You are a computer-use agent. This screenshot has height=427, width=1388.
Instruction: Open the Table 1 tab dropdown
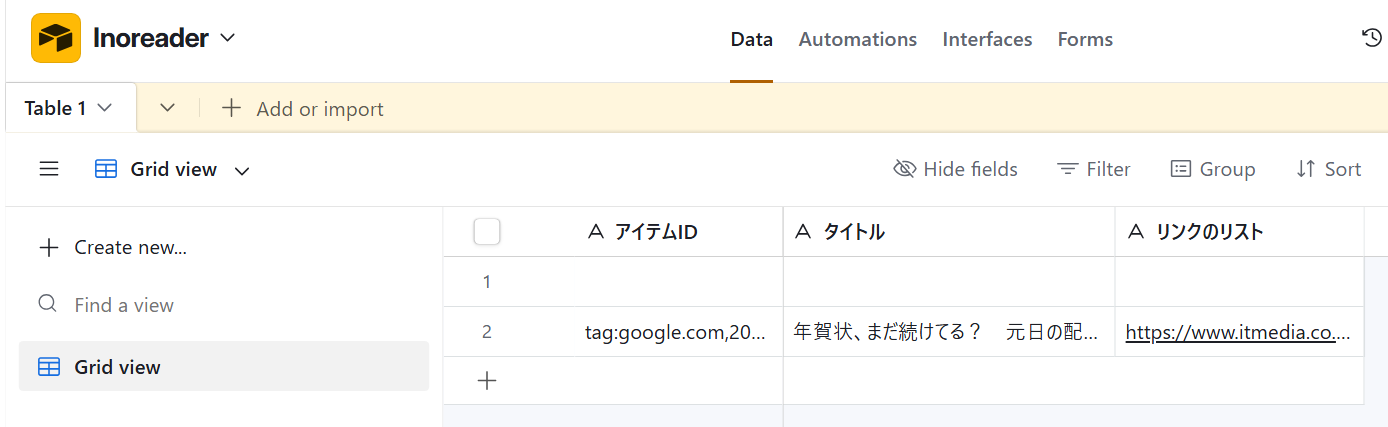pyautogui.click(x=104, y=108)
